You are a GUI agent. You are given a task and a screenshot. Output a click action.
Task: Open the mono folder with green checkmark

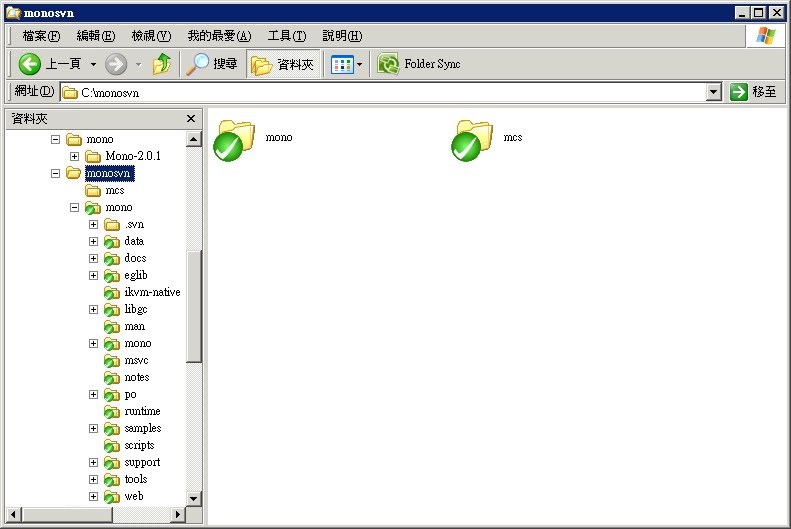coord(234,141)
